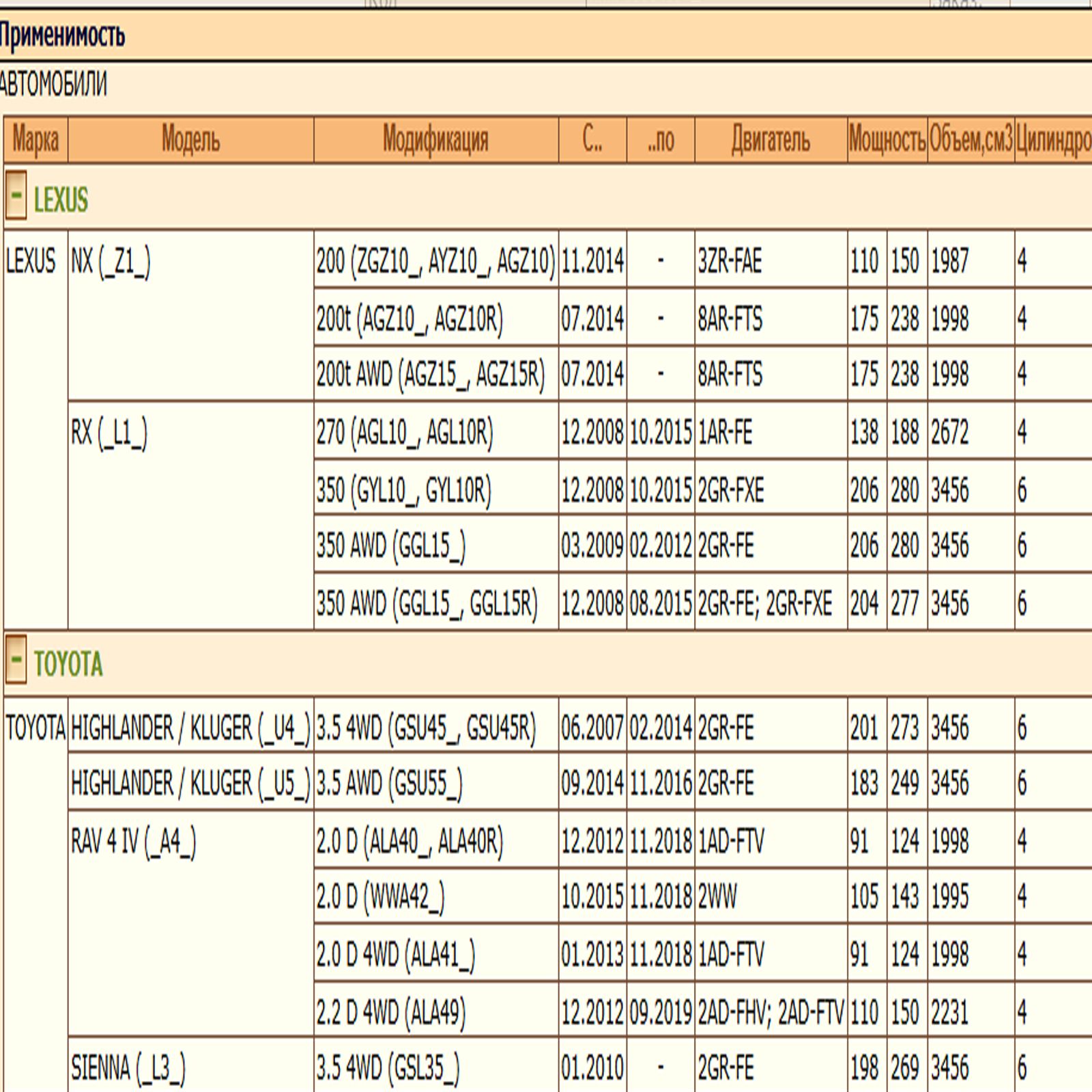Click the Двигатель column header
Screen dimensions: 1092x1092
pos(771,140)
